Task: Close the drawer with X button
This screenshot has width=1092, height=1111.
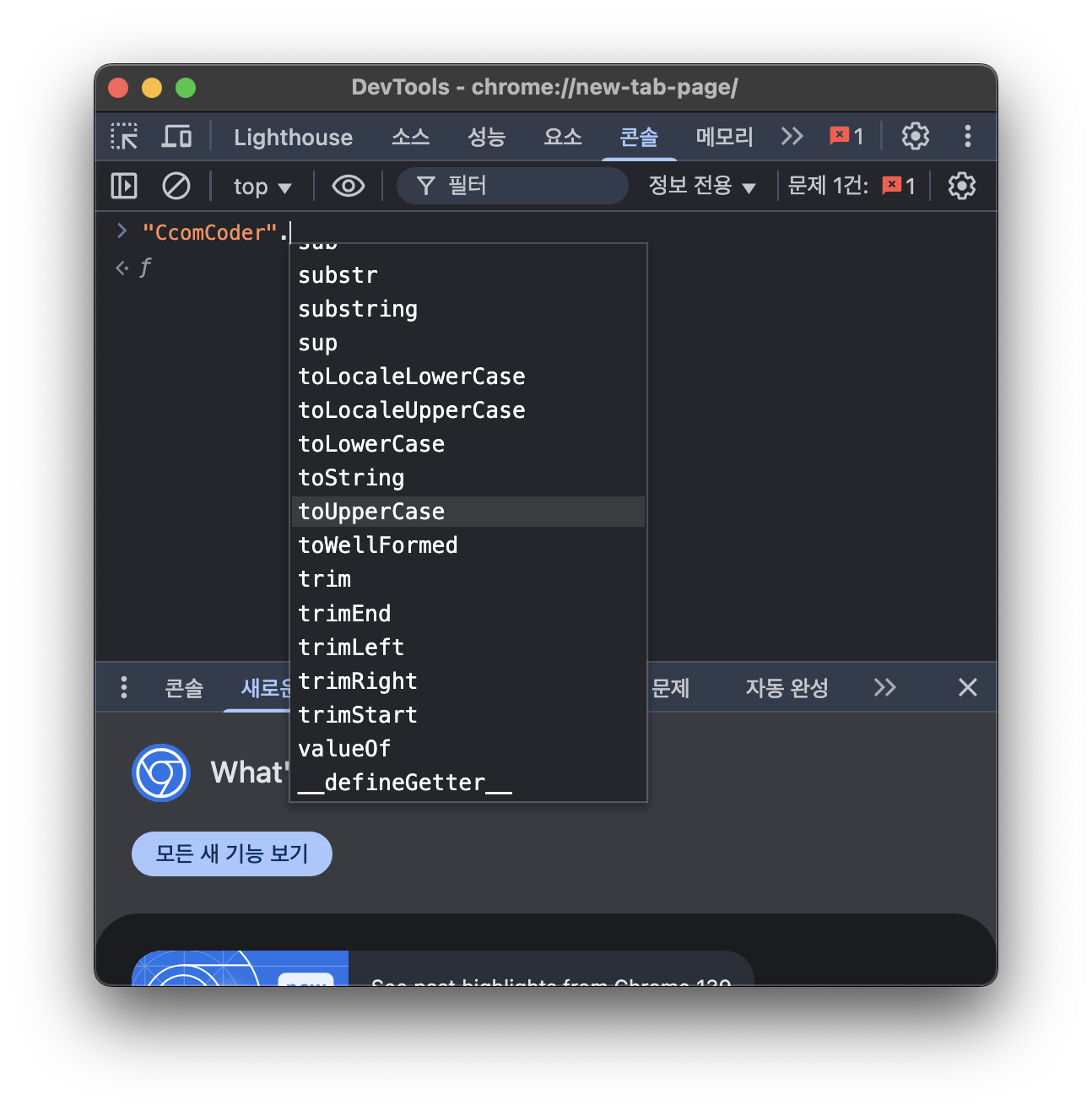Action: point(967,687)
